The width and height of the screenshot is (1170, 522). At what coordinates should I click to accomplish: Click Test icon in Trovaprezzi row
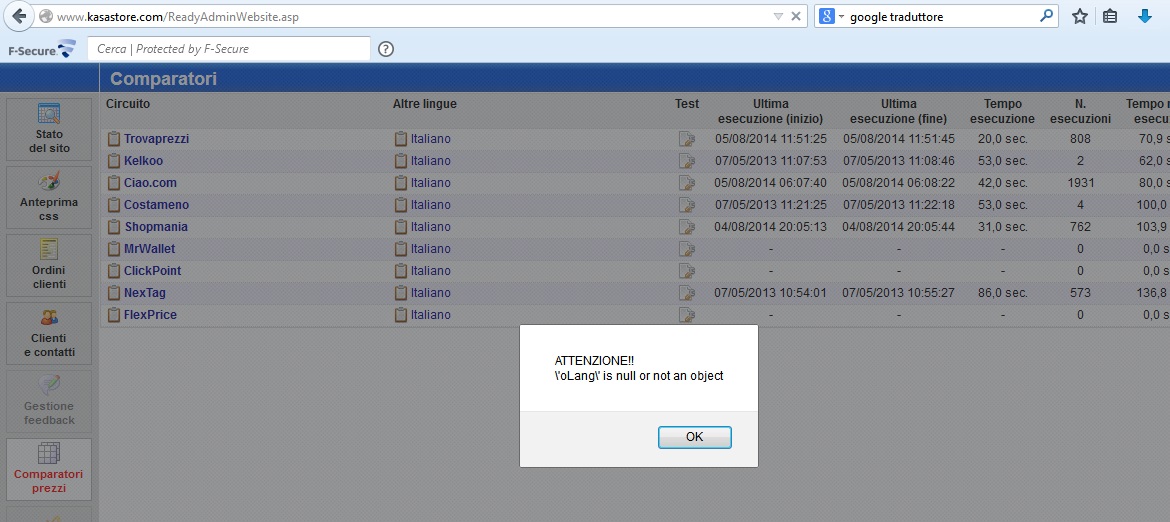(x=686, y=139)
